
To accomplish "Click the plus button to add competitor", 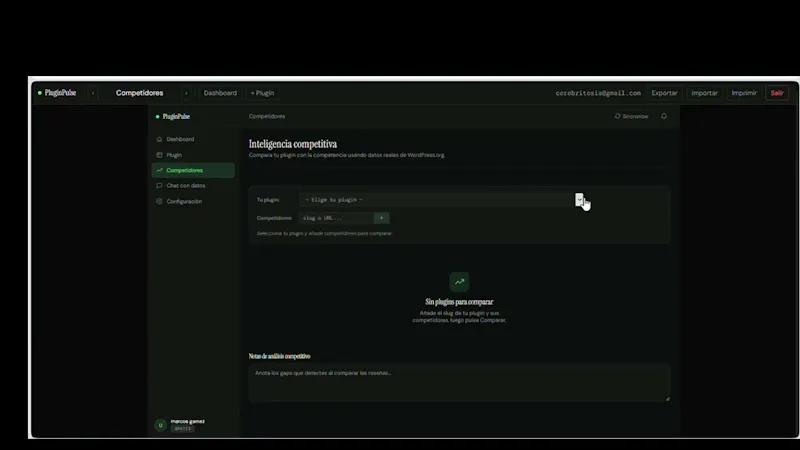I will [381, 218].
